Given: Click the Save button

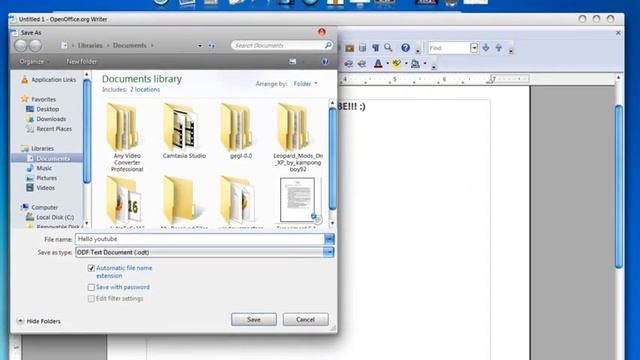Looking at the screenshot, I should pyautogui.click(x=253, y=320).
